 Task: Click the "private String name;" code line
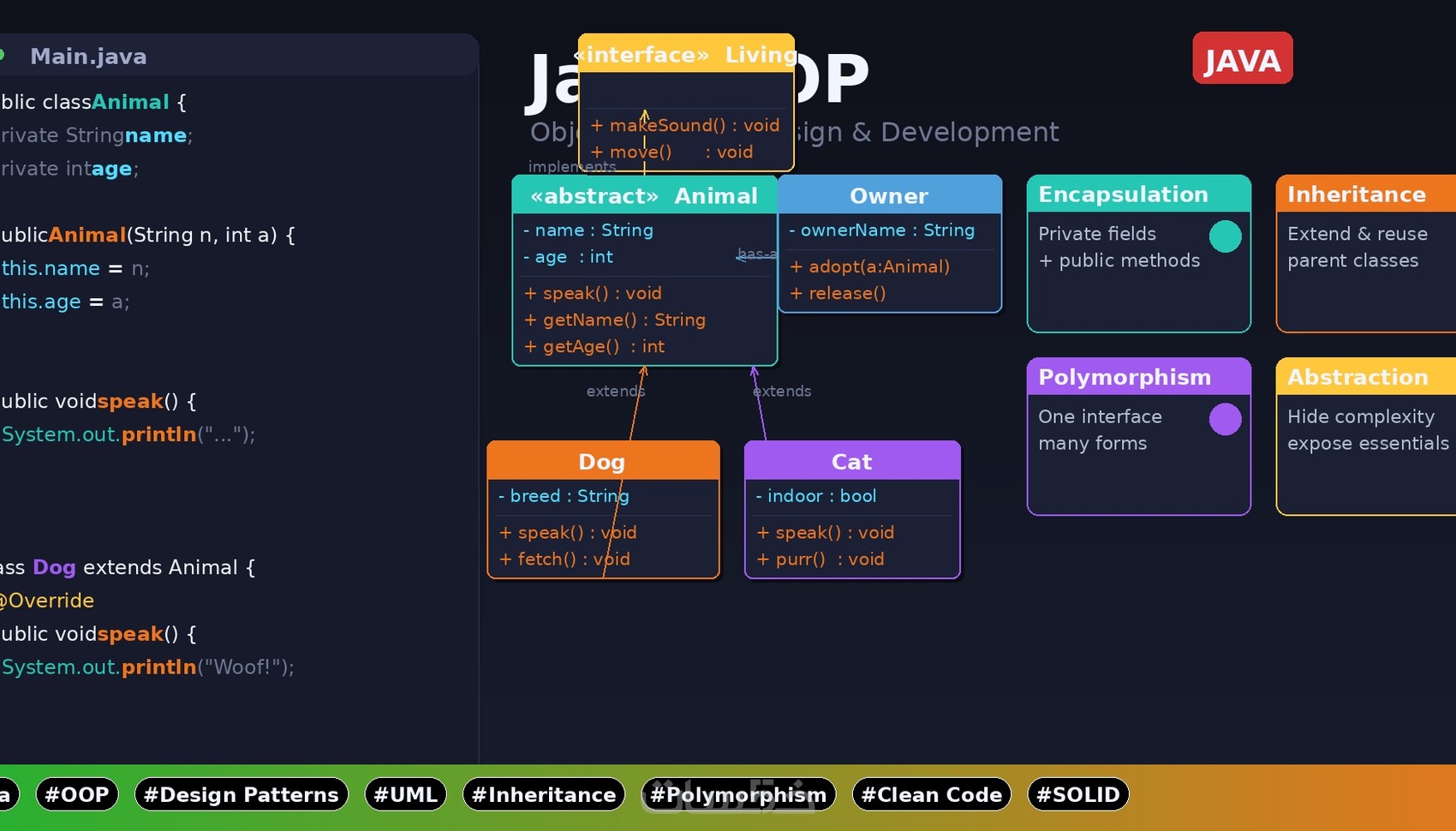[96, 135]
